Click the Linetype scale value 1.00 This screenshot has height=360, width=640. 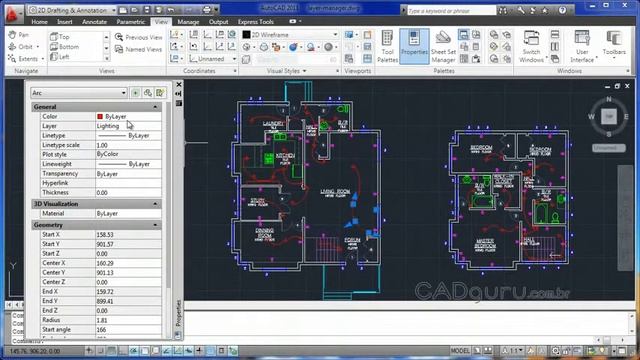coord(102,145)
